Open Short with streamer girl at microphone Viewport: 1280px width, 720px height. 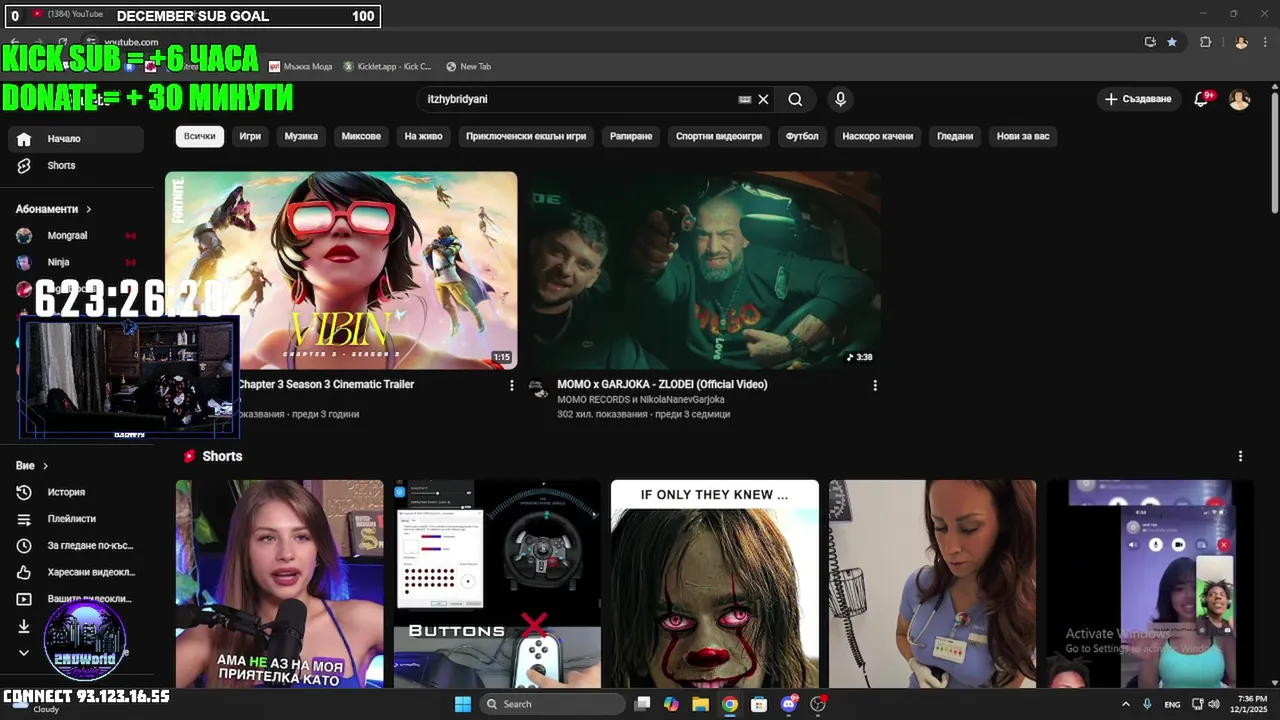tap(280, 584)
